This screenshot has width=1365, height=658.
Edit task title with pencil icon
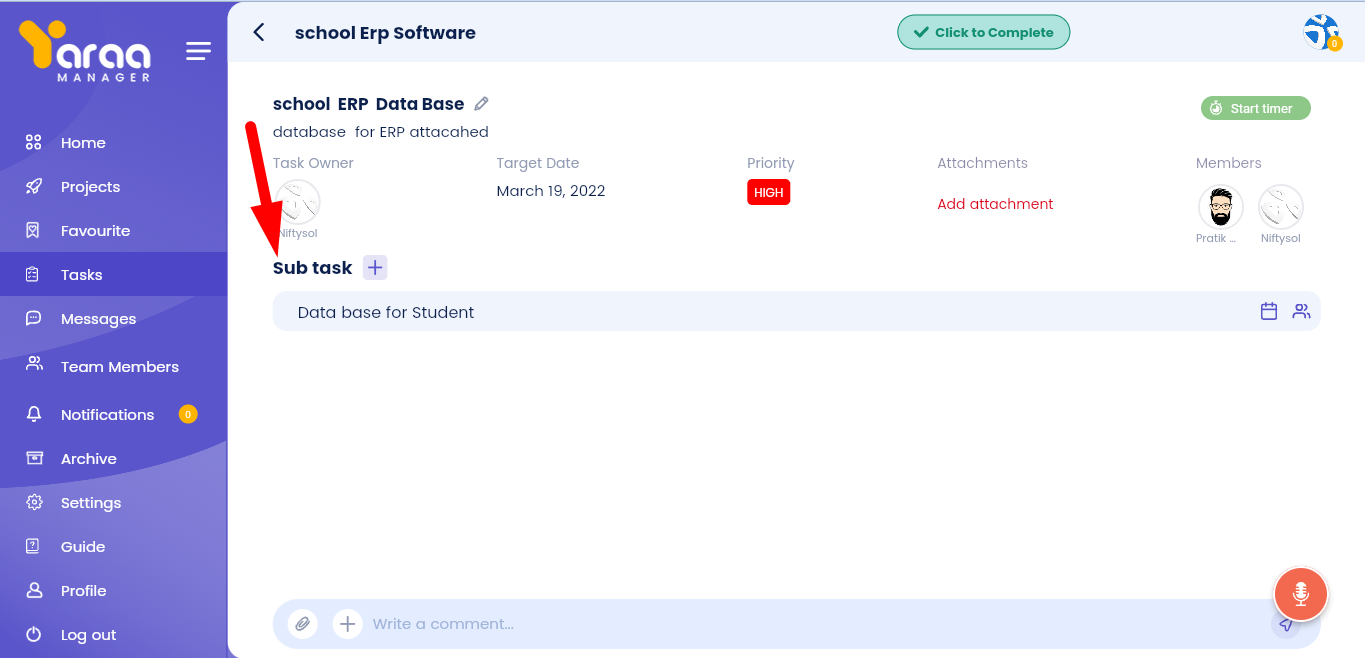(481, 104)
